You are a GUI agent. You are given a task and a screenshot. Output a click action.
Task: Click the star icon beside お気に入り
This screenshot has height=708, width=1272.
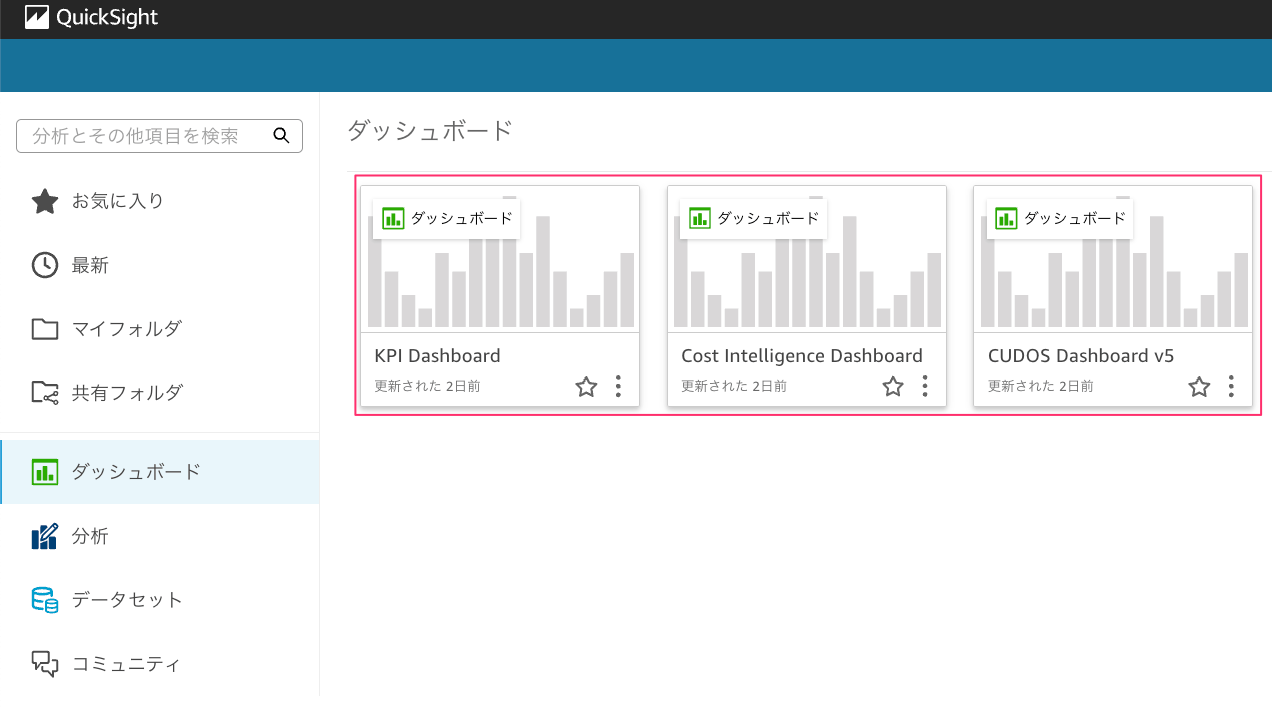pos(44,201)
